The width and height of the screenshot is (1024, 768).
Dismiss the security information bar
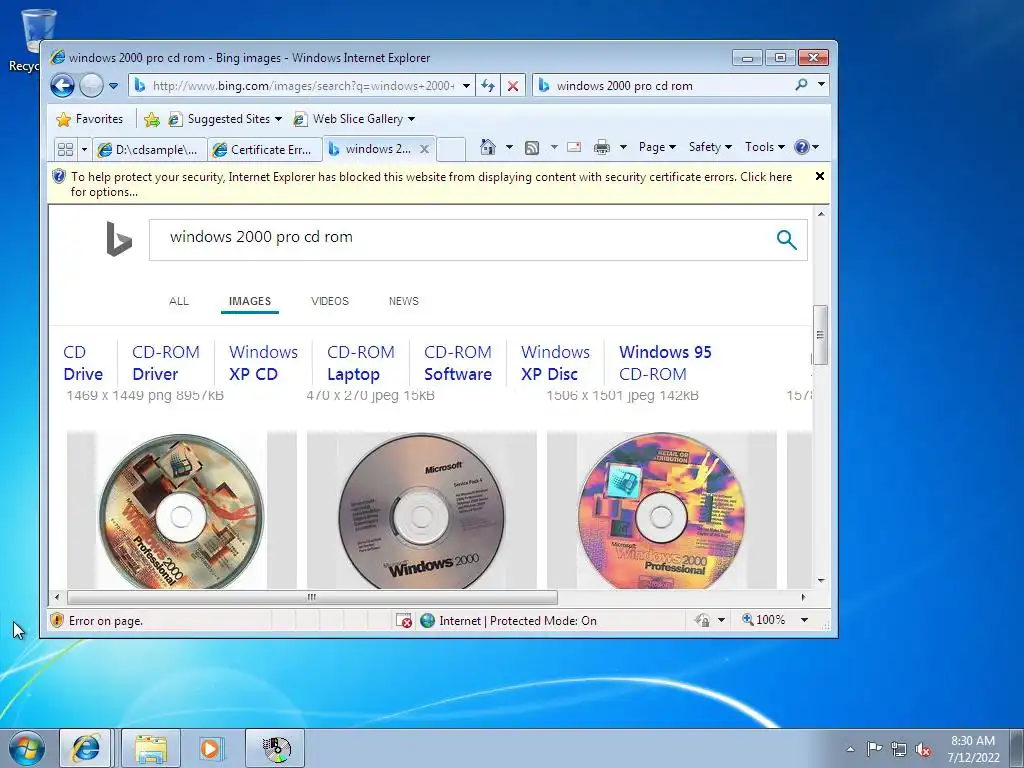[x=820, y=176]
